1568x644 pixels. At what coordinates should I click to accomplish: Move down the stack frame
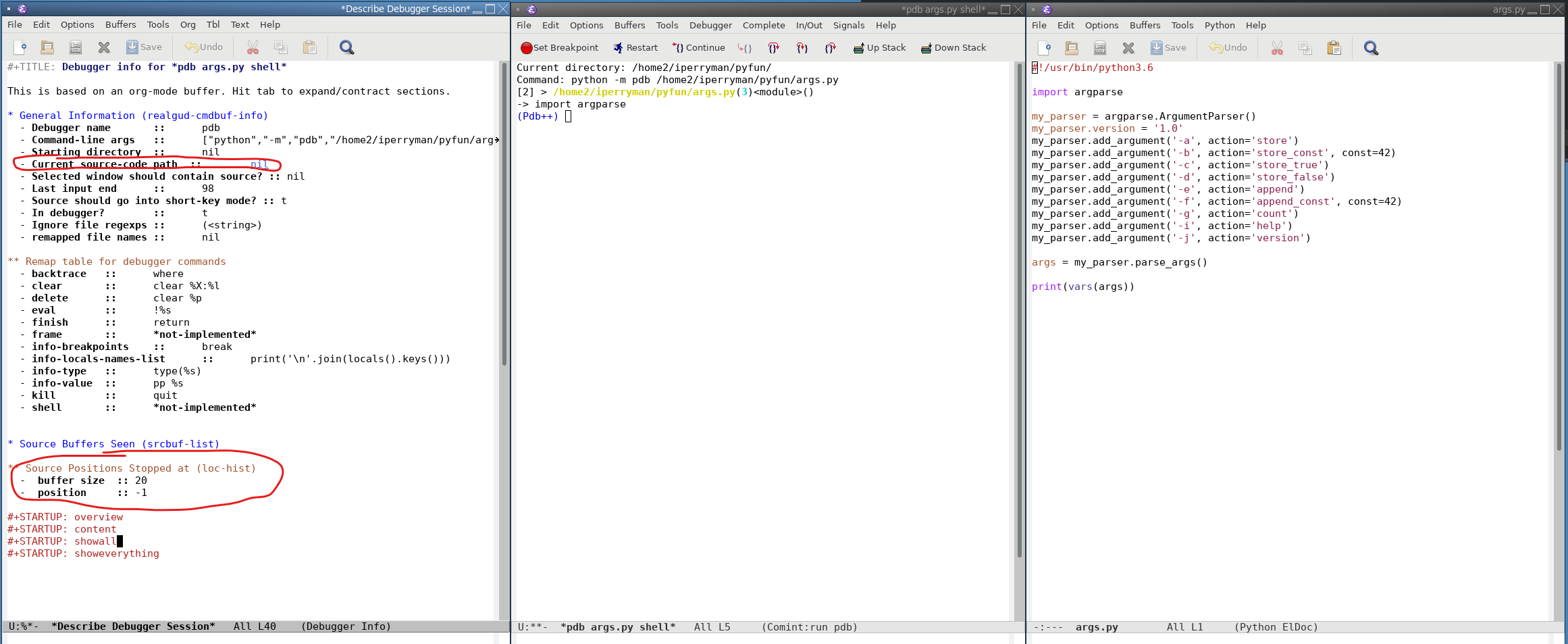(953, 47)
